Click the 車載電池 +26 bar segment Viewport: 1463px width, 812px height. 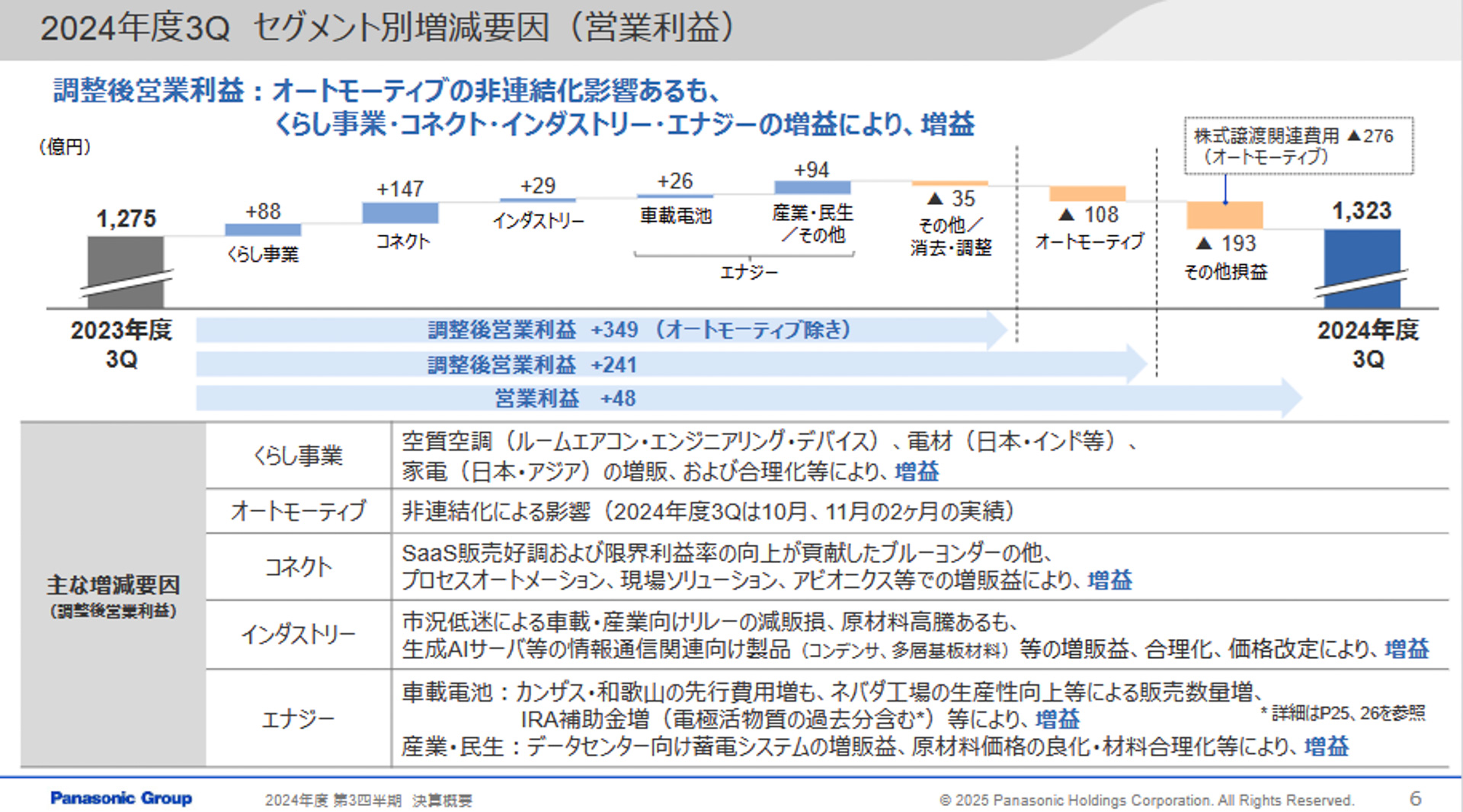675,197
